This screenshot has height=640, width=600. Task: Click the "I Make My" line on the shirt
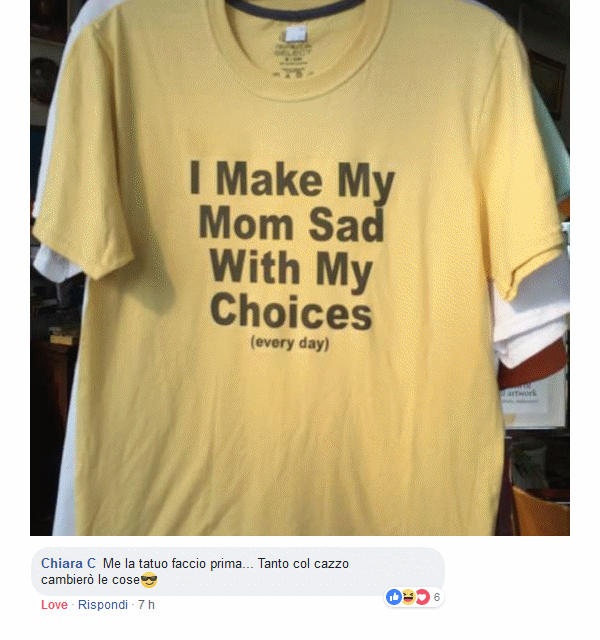click(292, 180)
